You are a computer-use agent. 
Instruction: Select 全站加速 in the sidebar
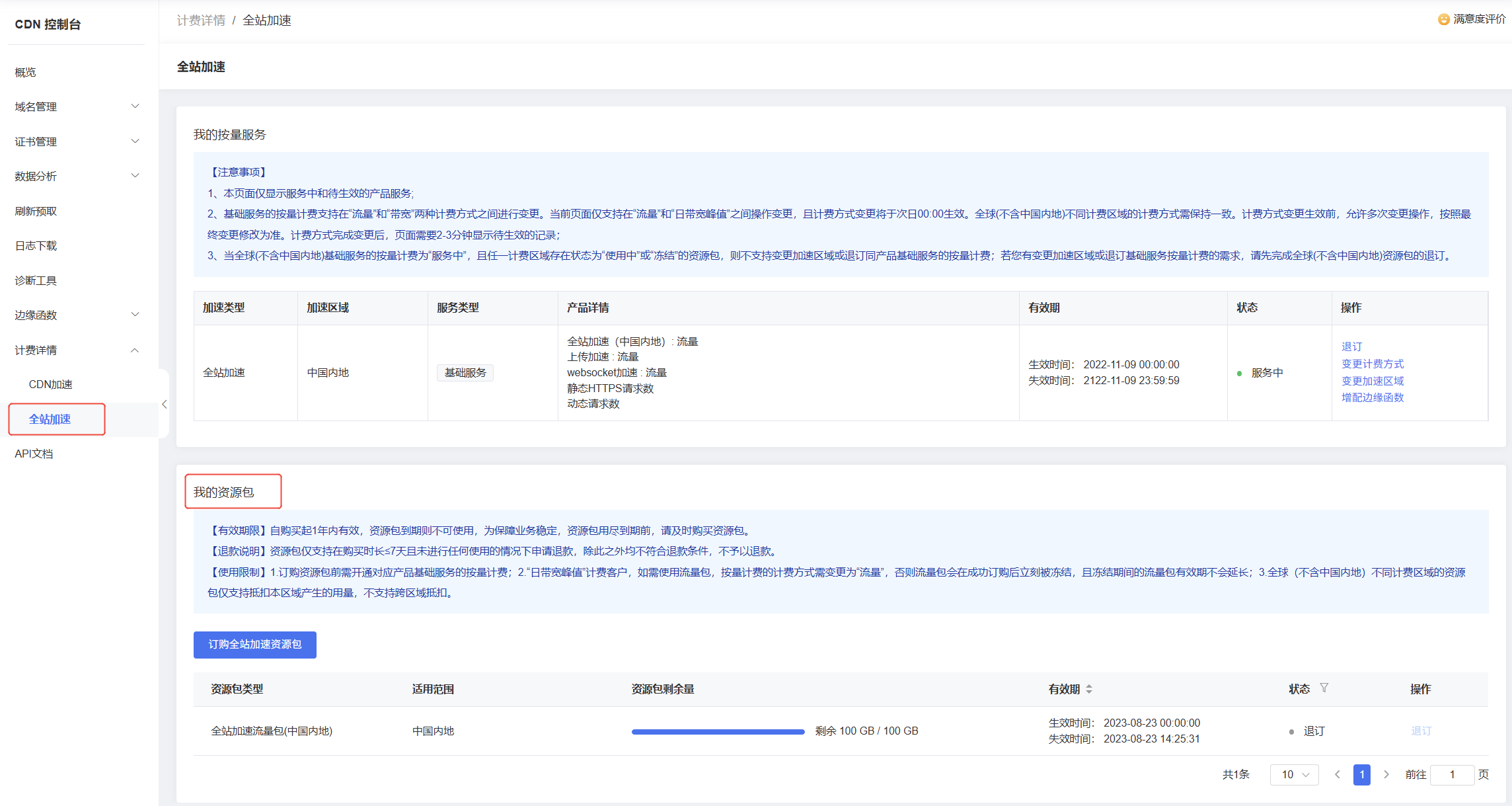click(50, 419)
